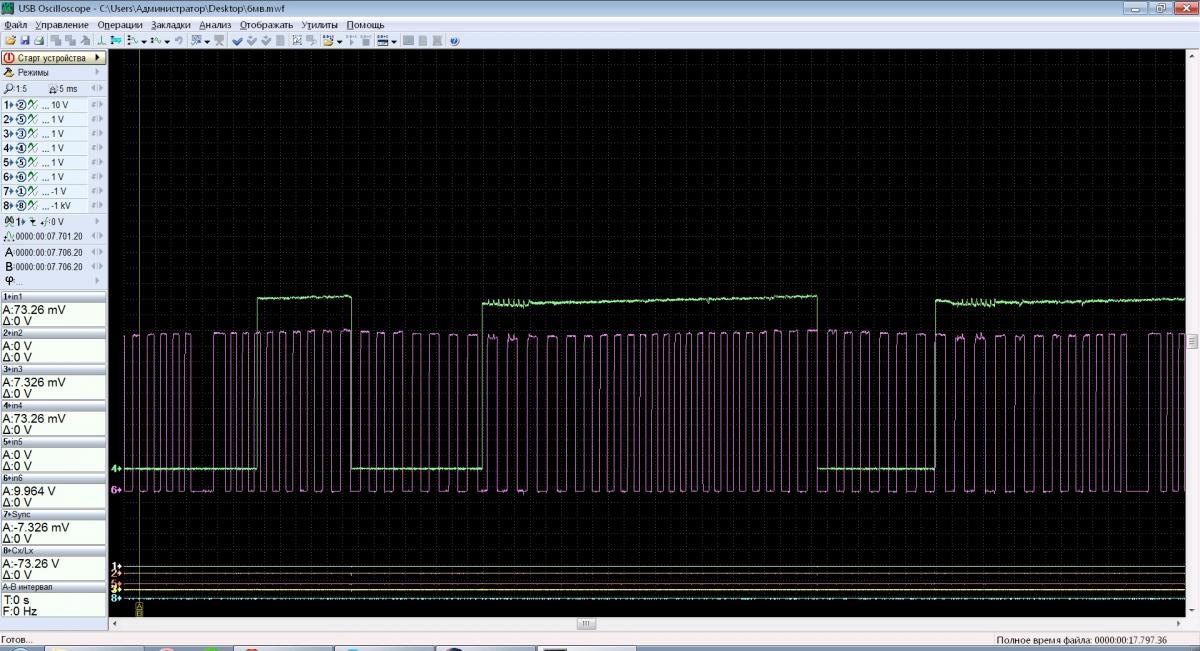Click the undo arrow toolbar icon
The image size is (1200, 651).
[x=179, y=41]
